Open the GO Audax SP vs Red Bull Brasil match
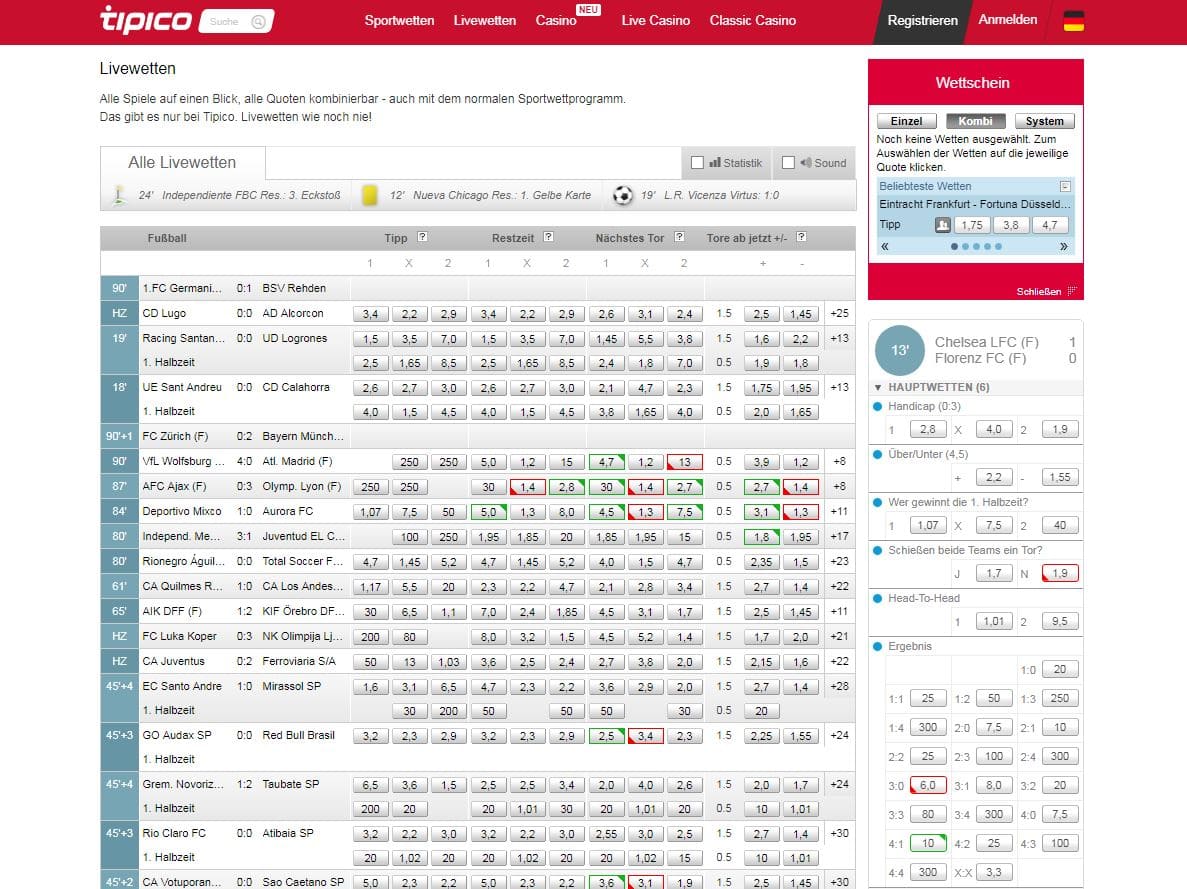Screen dimensions: 1187x889 (x=238, y=735)
